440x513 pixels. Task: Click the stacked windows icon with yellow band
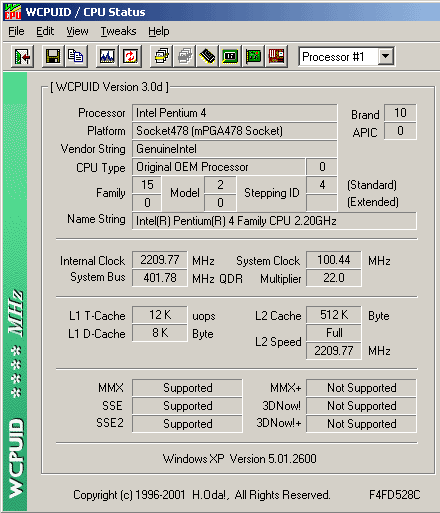click(x=161, y=56)
